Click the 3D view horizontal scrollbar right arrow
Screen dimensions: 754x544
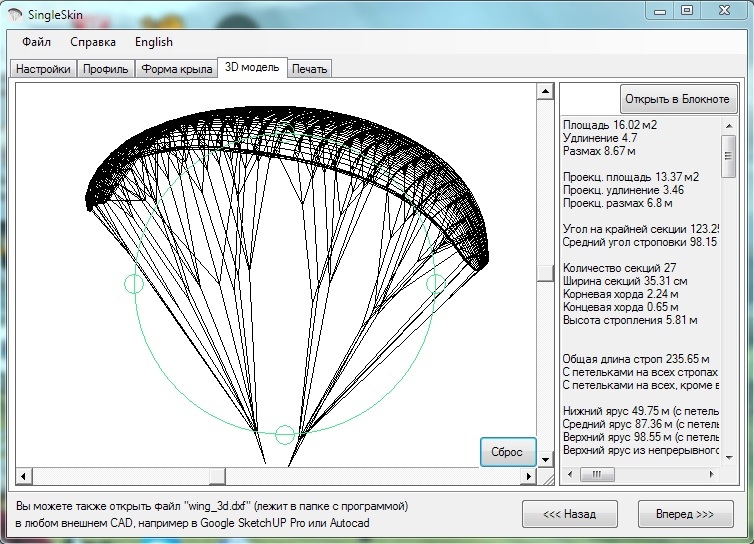(x=528, y=475)
